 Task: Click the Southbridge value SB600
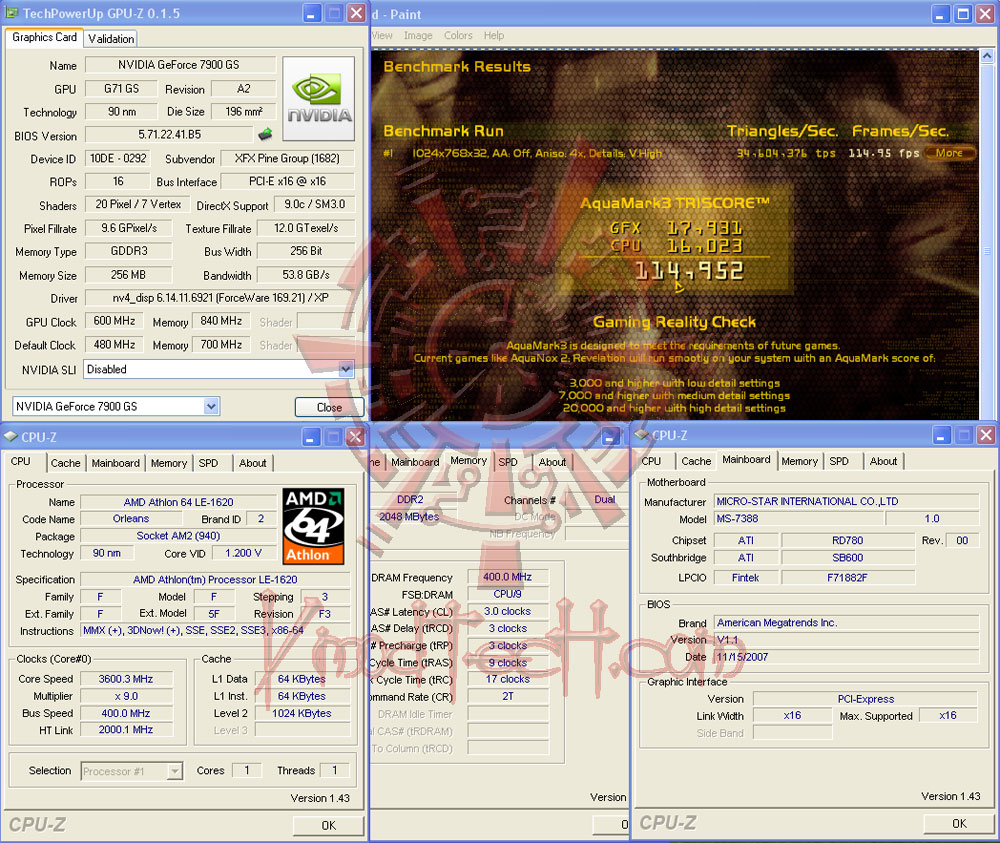coord(848,558)
